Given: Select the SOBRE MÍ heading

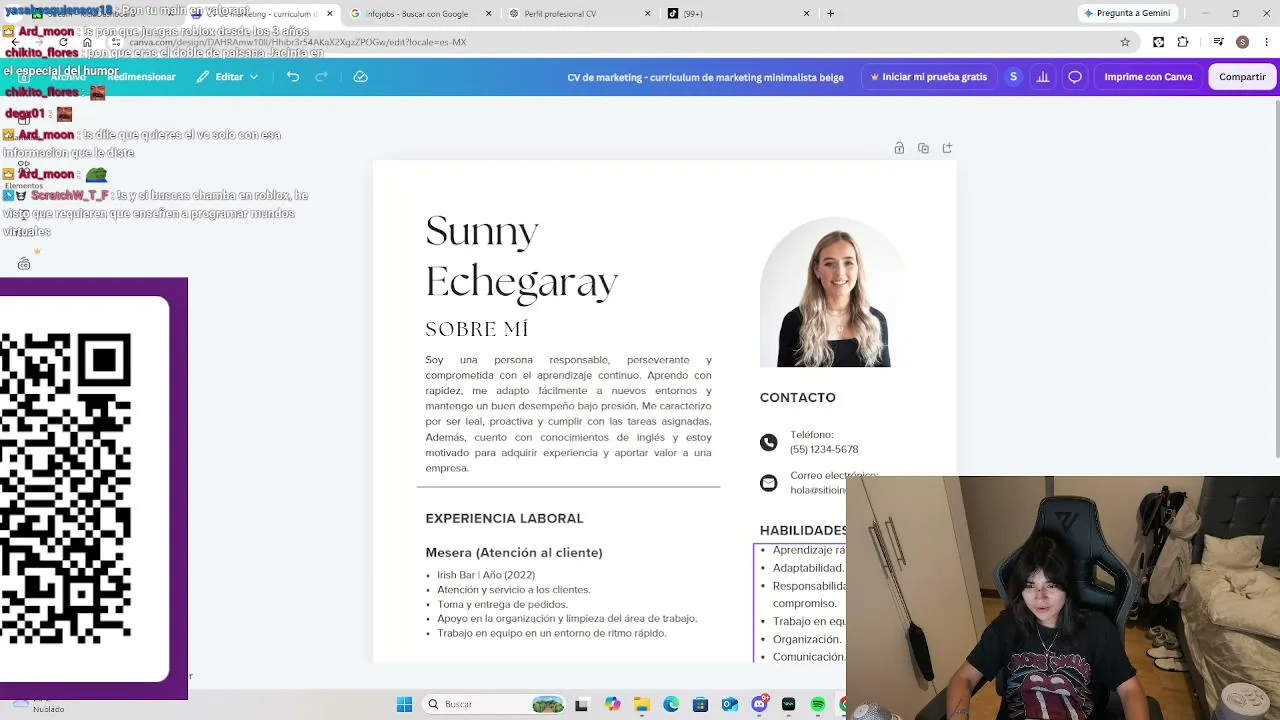Looking at the screenshot, I should (x=477, y=329).
